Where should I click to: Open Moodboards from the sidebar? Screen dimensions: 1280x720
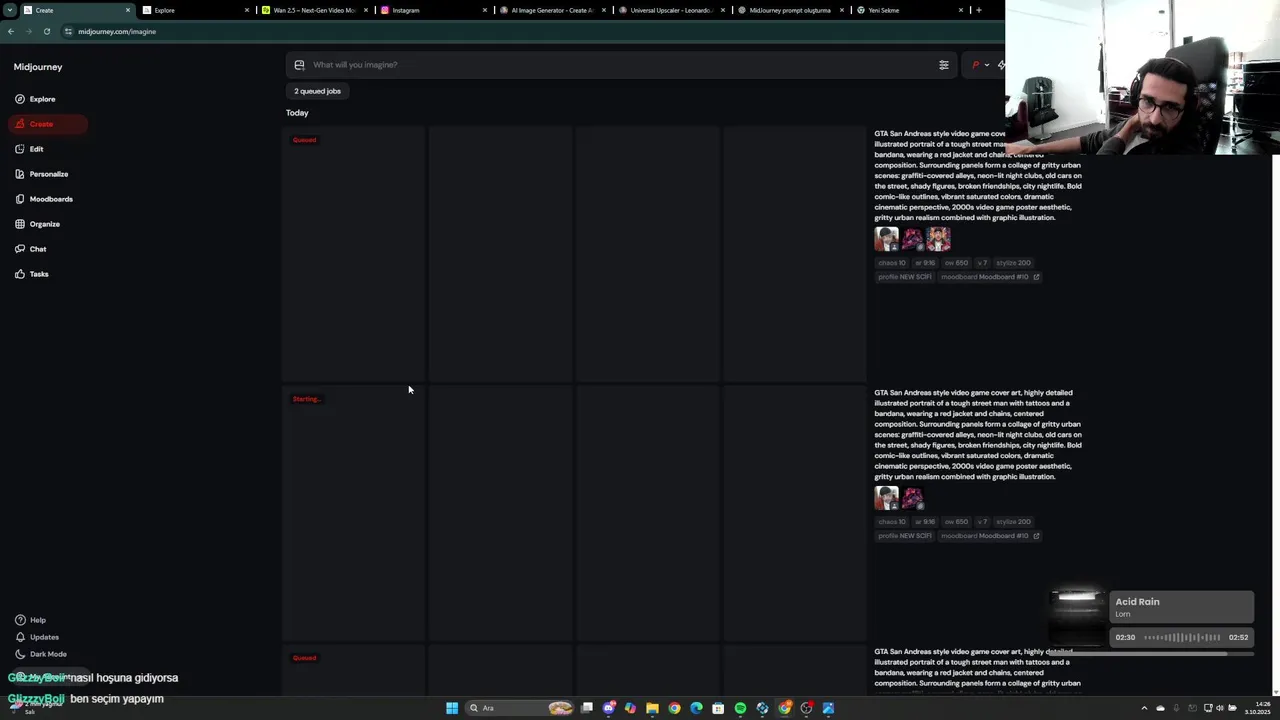tap(43, 199)
